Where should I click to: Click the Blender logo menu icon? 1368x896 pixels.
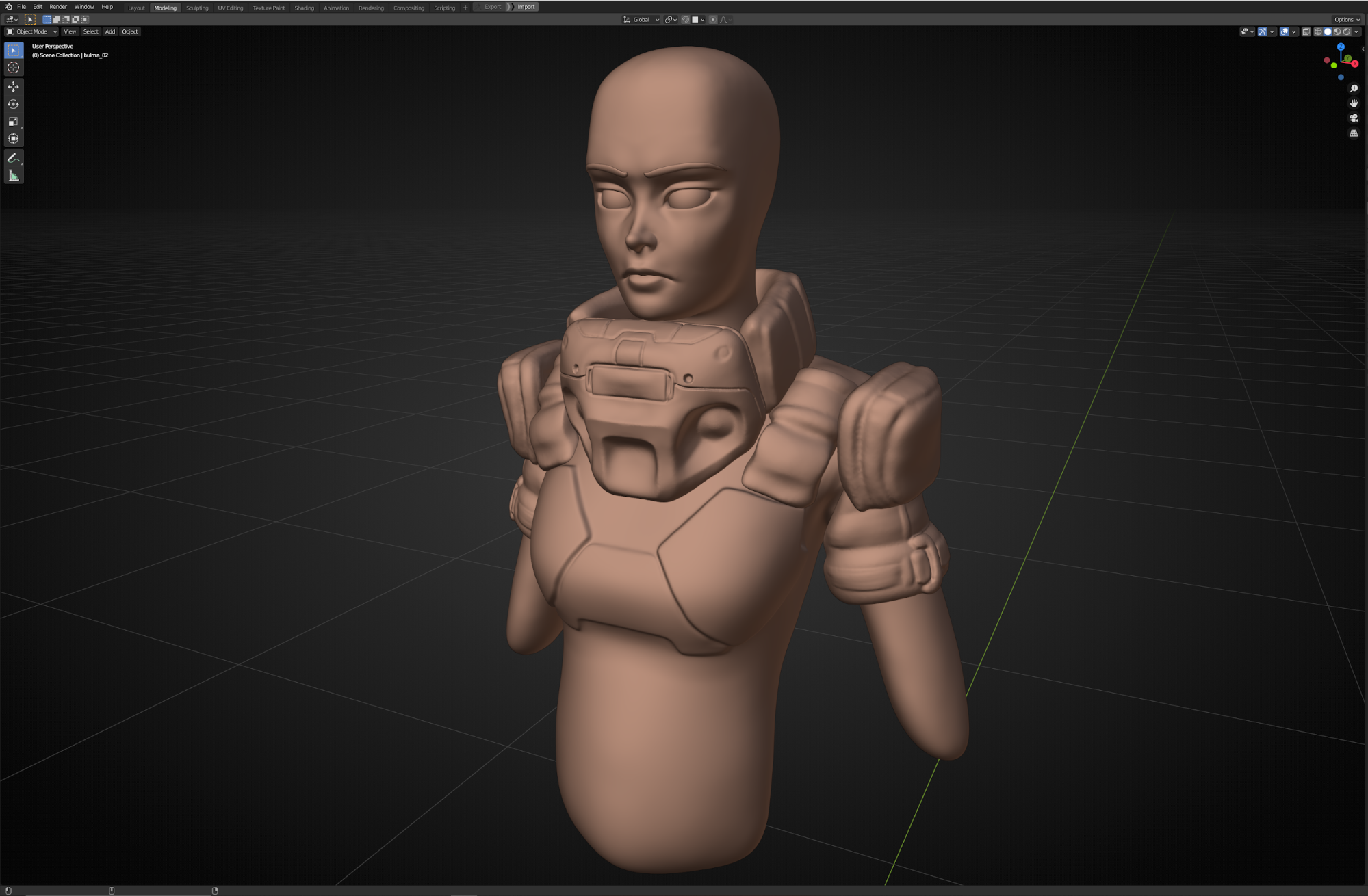pos(8,7)
